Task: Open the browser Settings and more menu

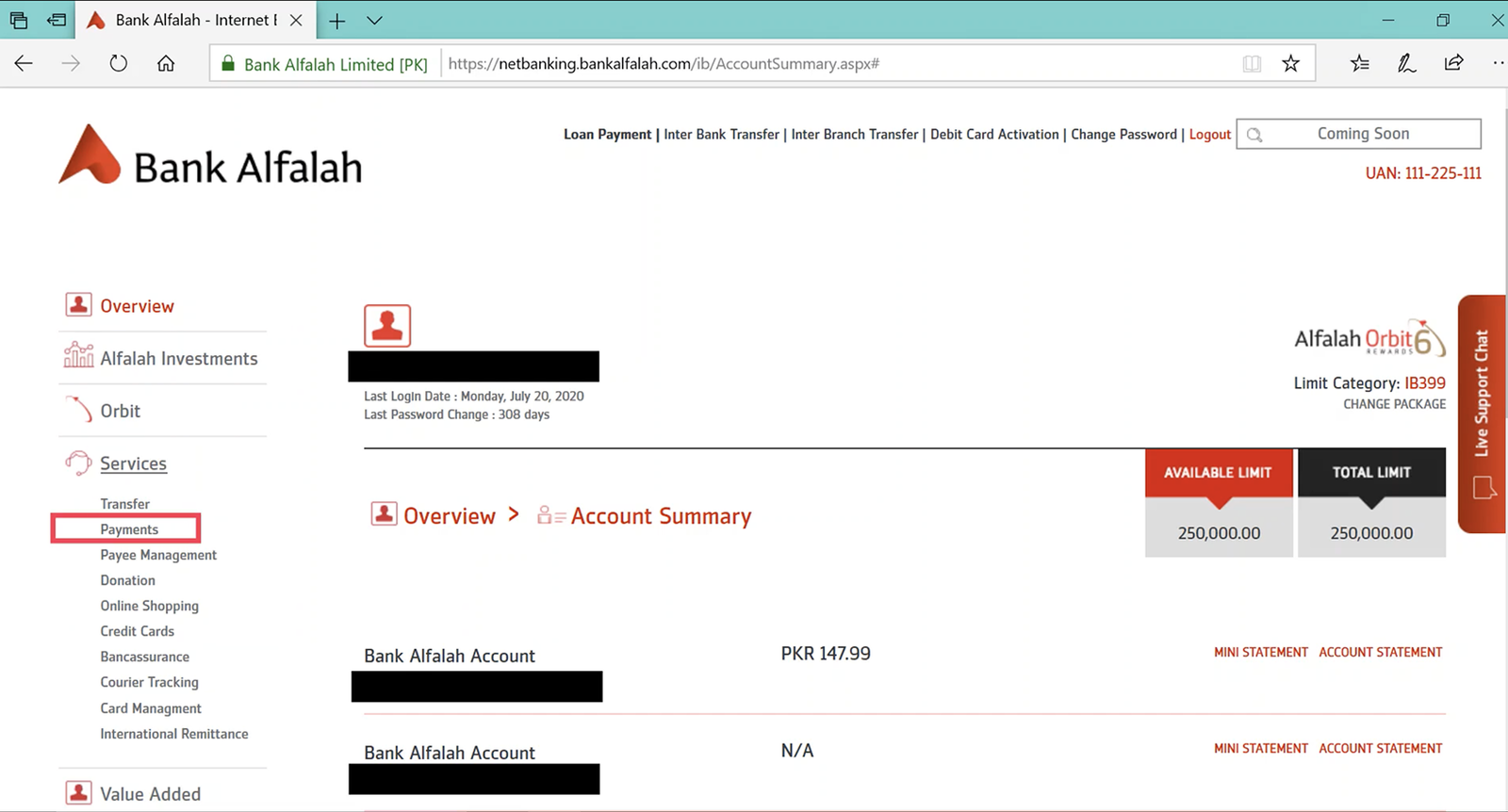Action: point(1499,63)
